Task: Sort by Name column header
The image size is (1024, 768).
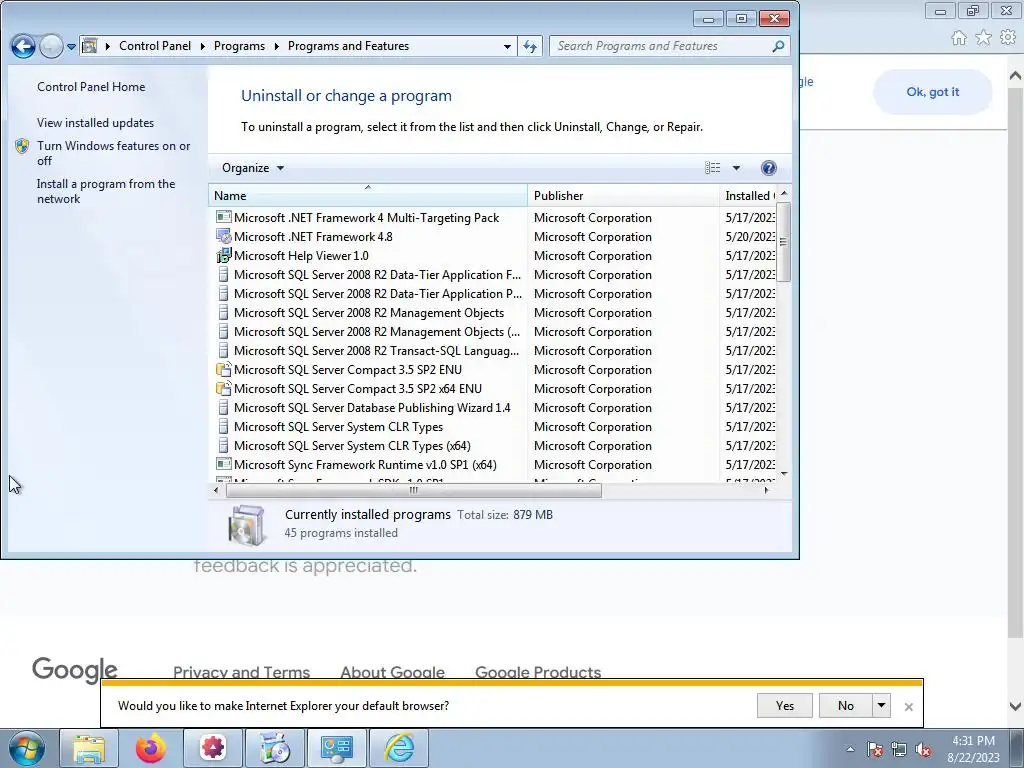Action: (x=368, y=195)
